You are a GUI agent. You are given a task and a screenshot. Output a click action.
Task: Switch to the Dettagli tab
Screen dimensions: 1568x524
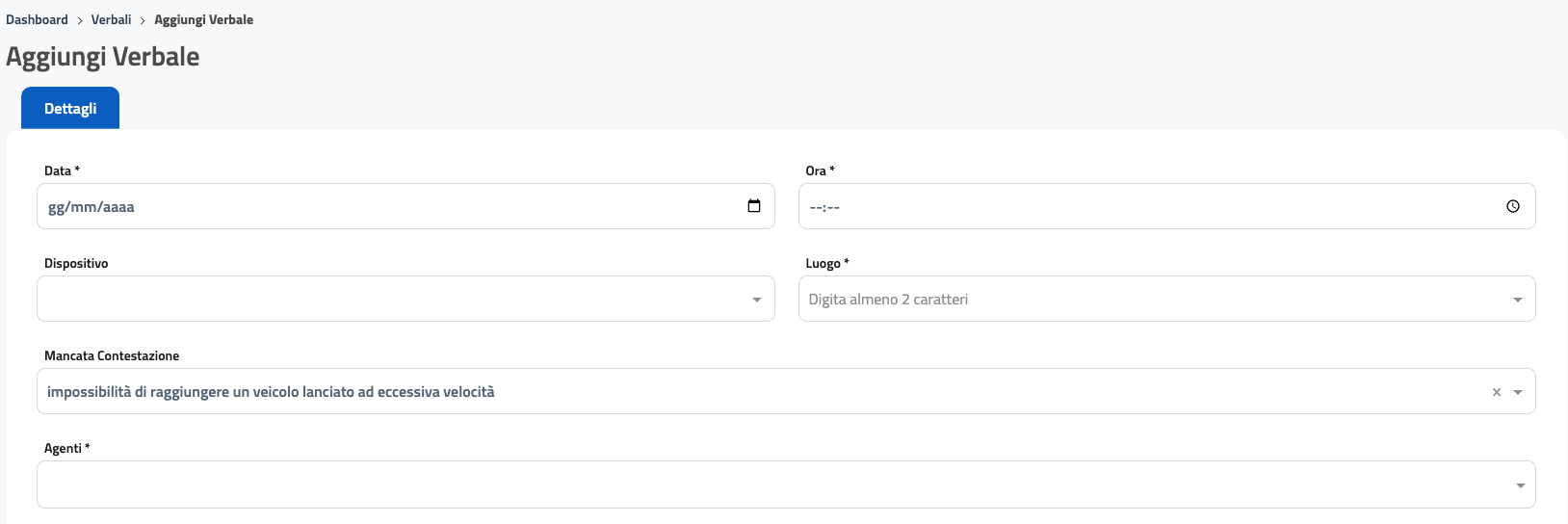70,109
